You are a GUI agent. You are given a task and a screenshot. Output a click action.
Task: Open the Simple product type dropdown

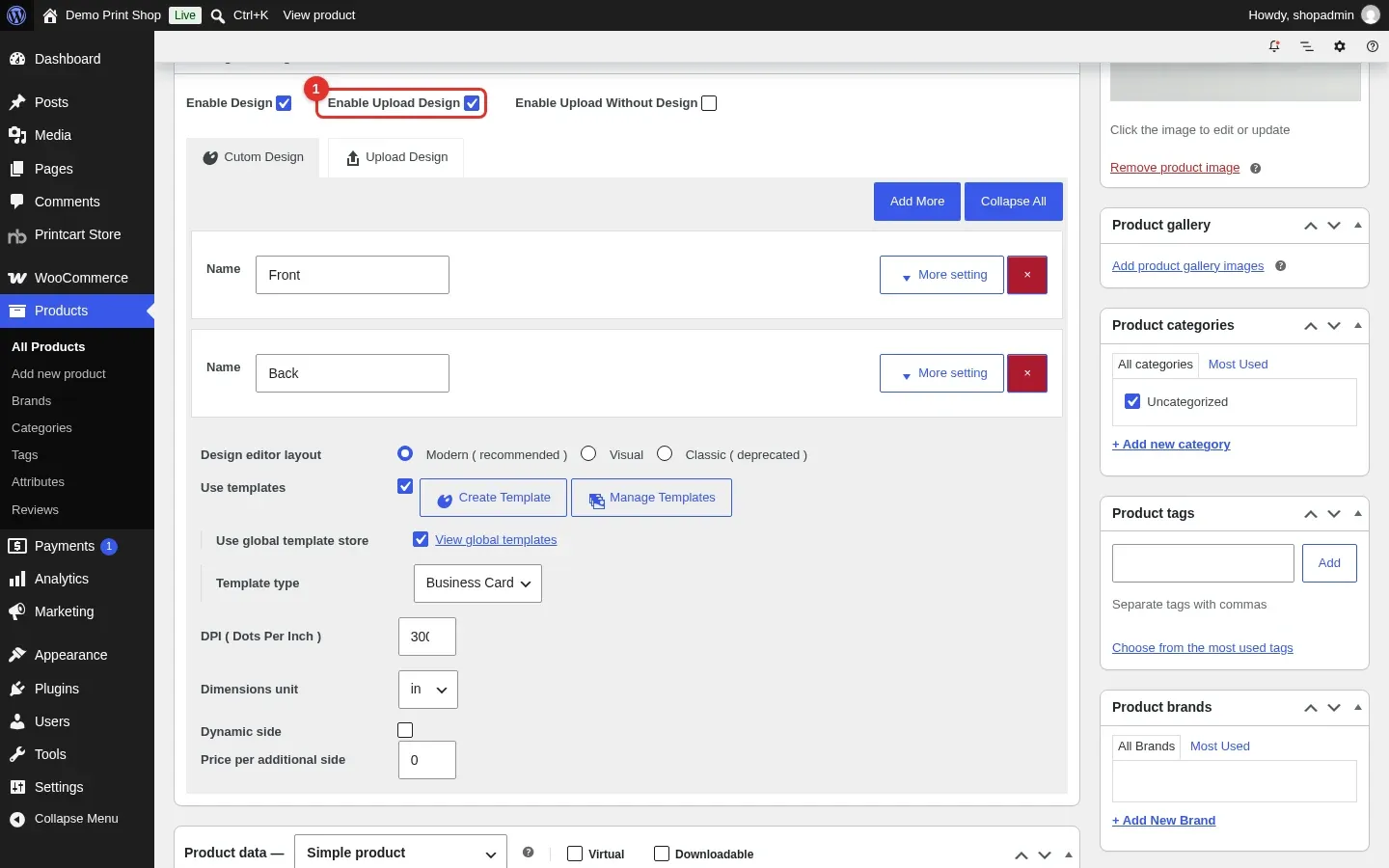pos(400,853)
